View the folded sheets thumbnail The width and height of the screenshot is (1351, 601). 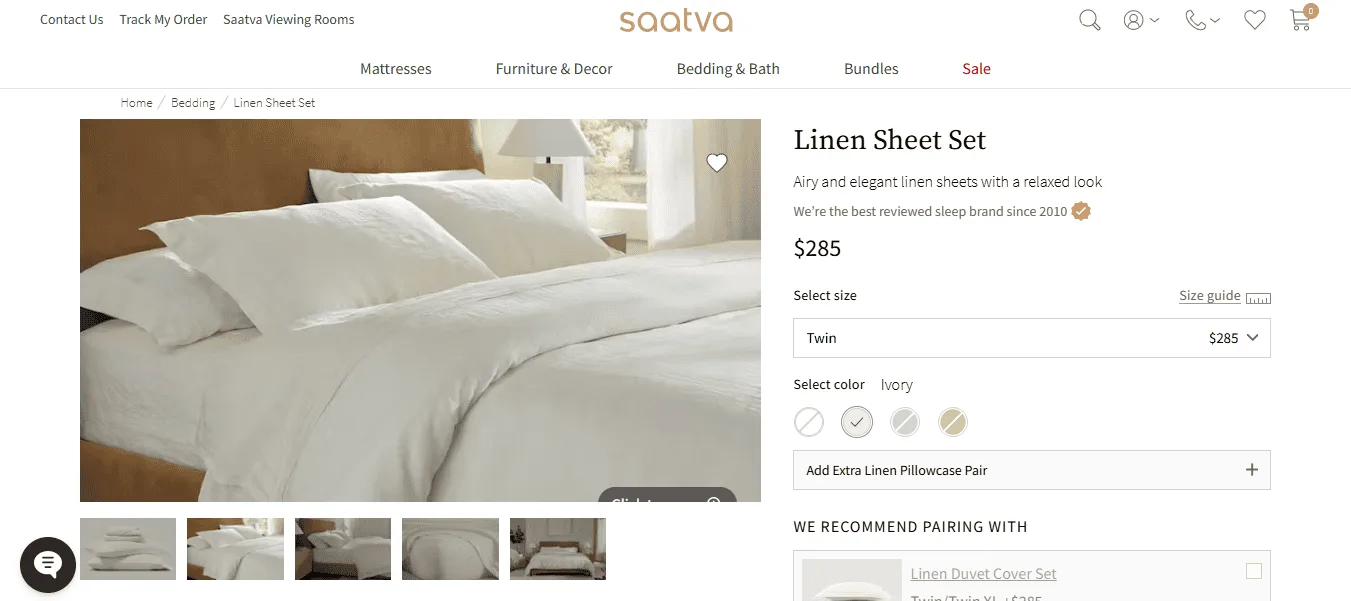point(128,549)
